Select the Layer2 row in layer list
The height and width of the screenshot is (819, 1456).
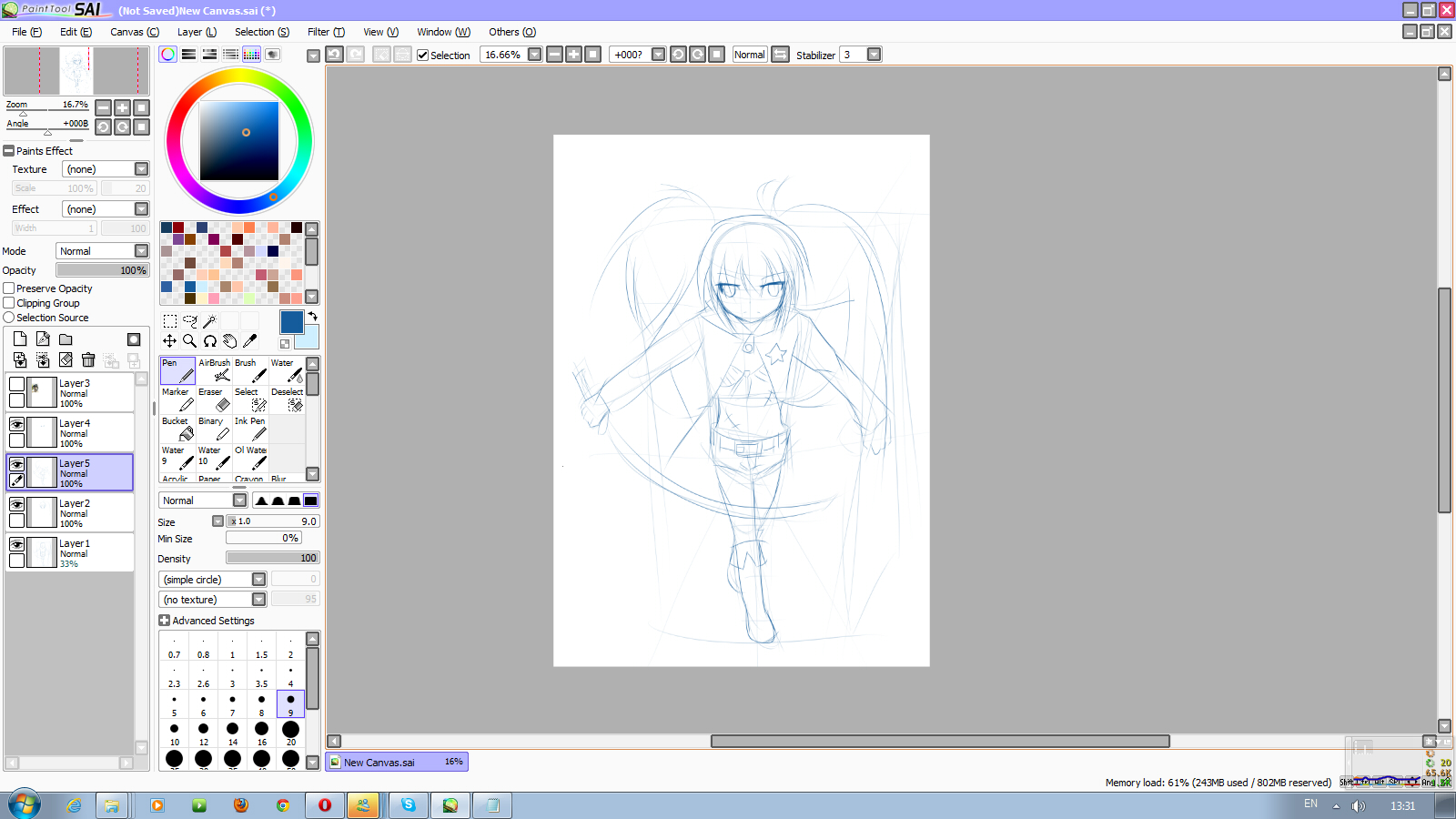click(x=70, y=512)
